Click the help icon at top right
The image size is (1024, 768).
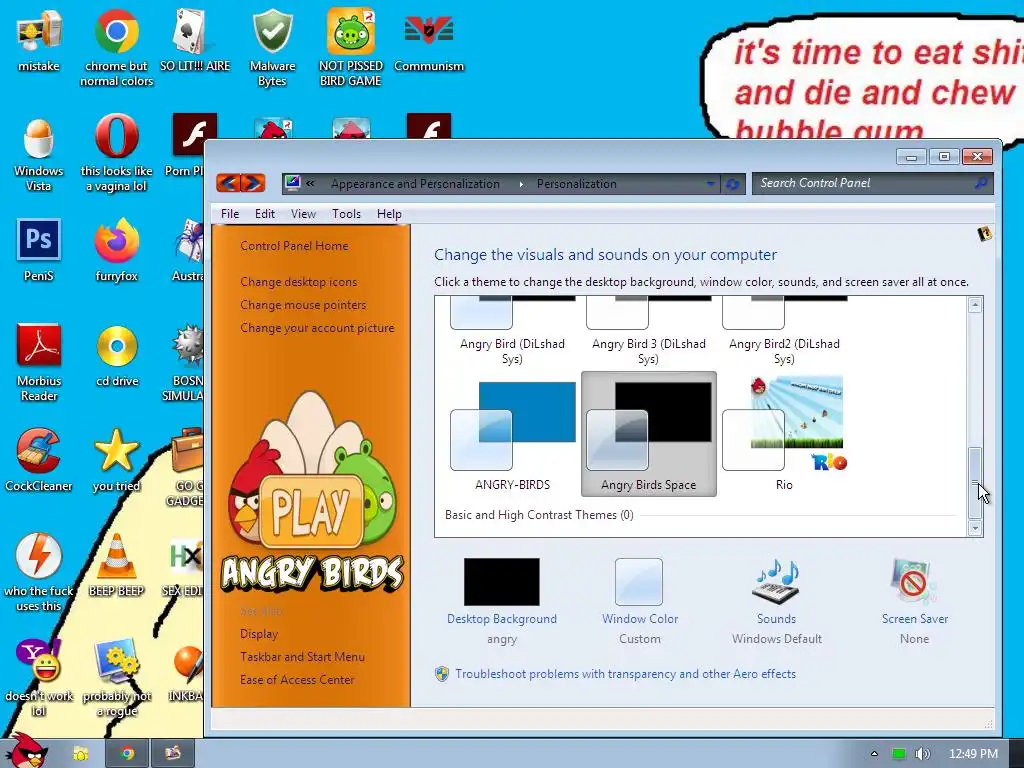tap(985, 234)
